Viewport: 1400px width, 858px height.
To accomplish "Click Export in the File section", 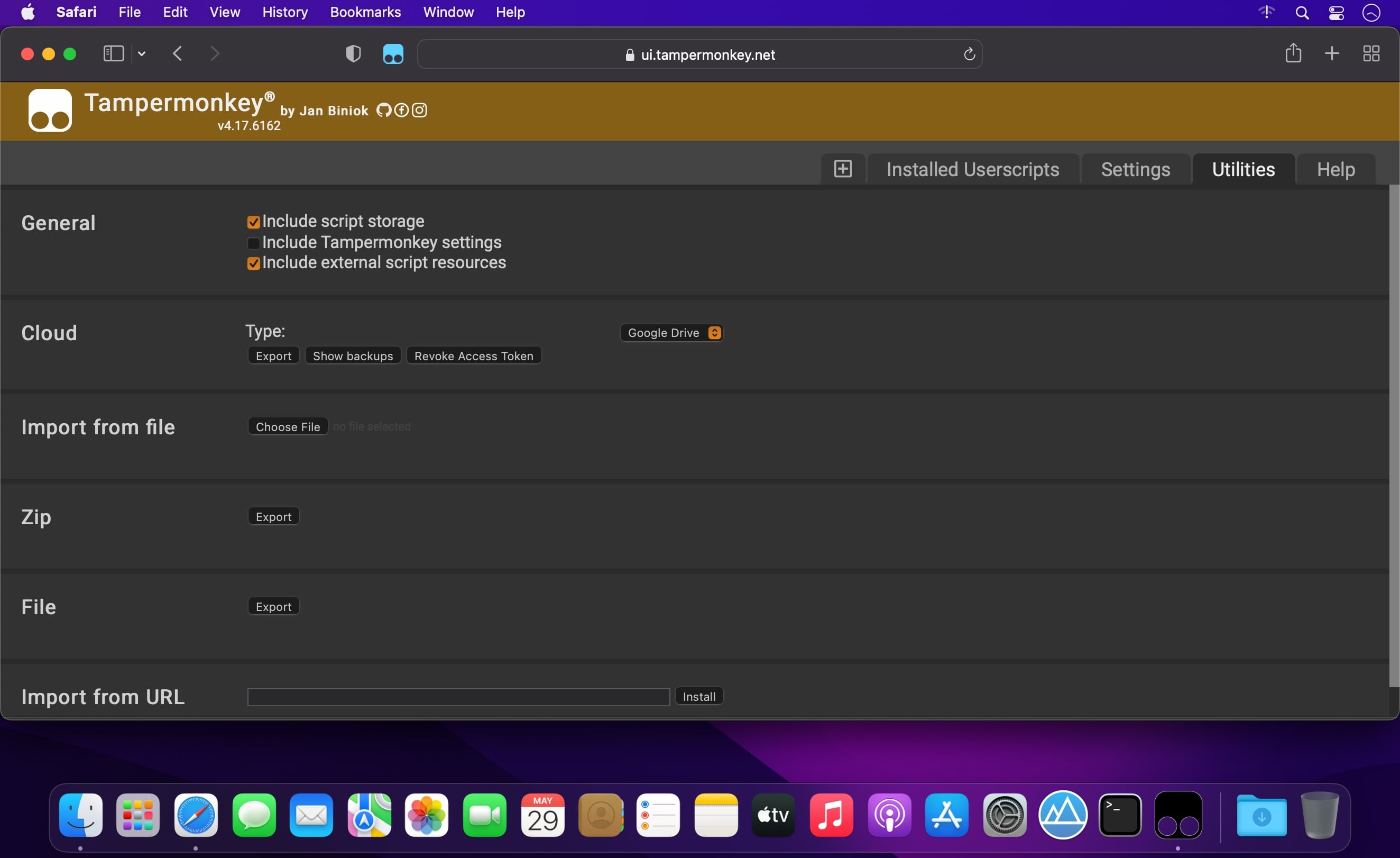I will click(x=273, y=606).
